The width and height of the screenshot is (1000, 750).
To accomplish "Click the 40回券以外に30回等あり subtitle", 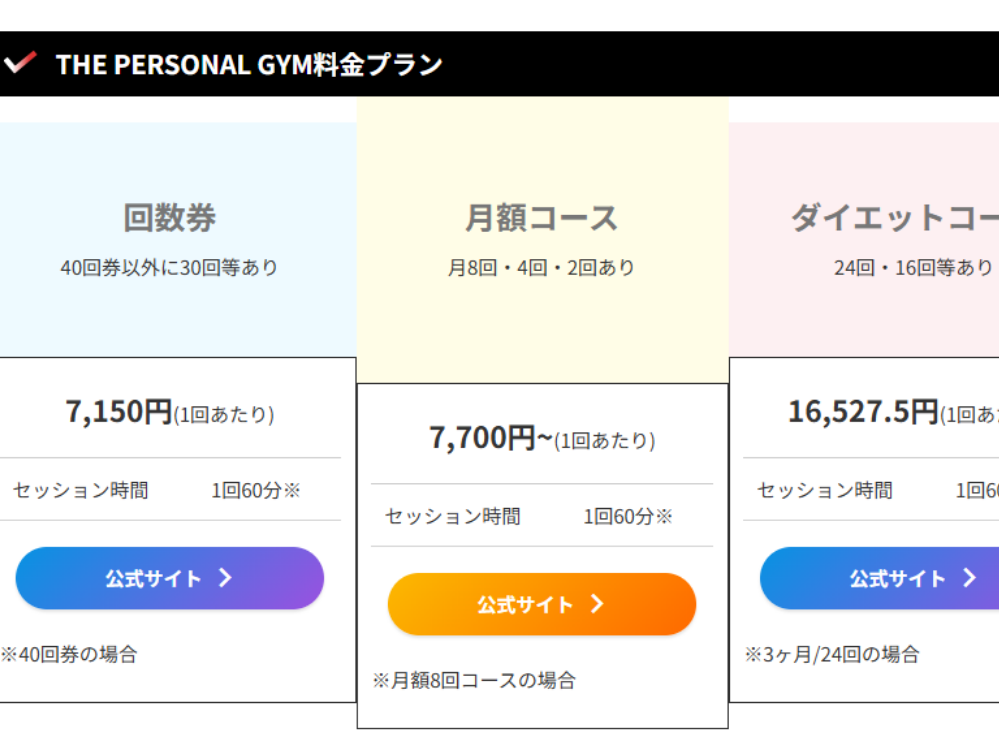I will 169,268.
